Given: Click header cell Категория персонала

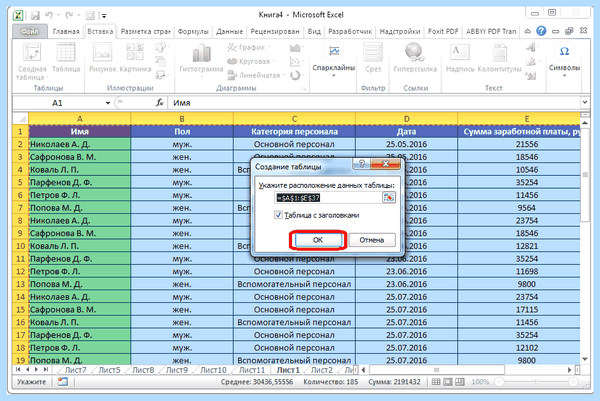Looking at the screenshot, I should click(x=294, y=132).
